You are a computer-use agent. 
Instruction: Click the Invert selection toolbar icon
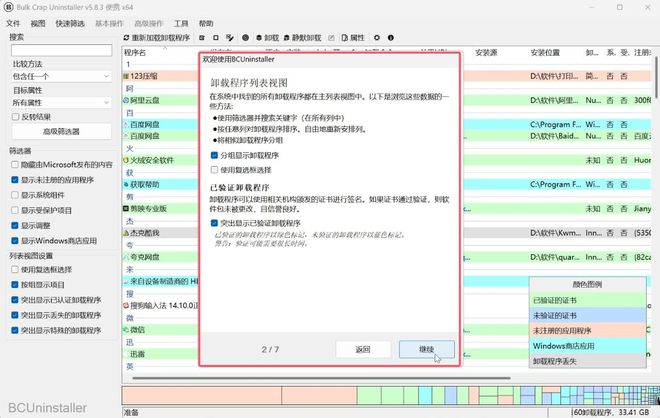229,38
